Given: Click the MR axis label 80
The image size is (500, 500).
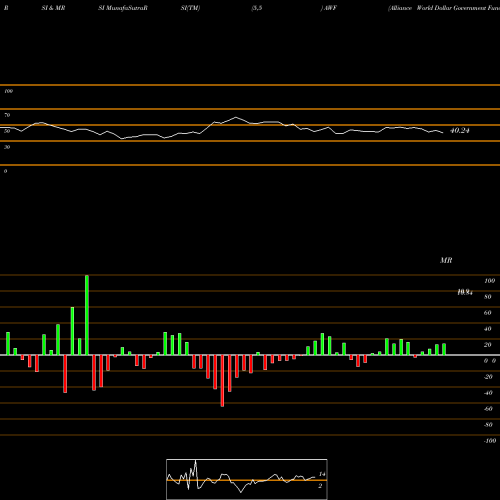Looking at the screenshot, I should [x=488, y=297].
